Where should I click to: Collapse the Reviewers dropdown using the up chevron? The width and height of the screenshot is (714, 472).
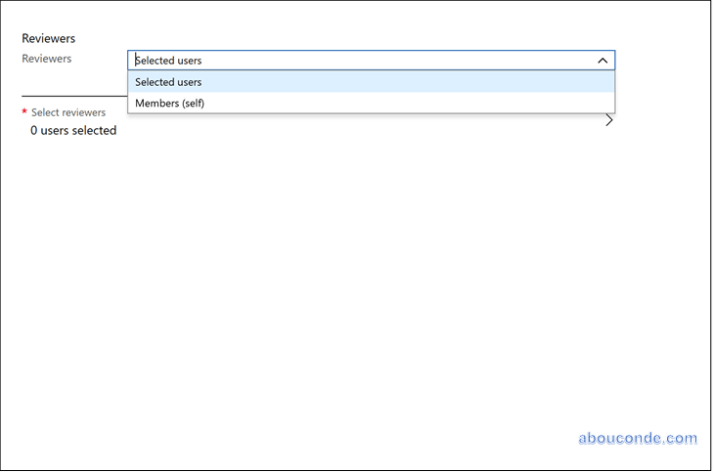point(602,60)
